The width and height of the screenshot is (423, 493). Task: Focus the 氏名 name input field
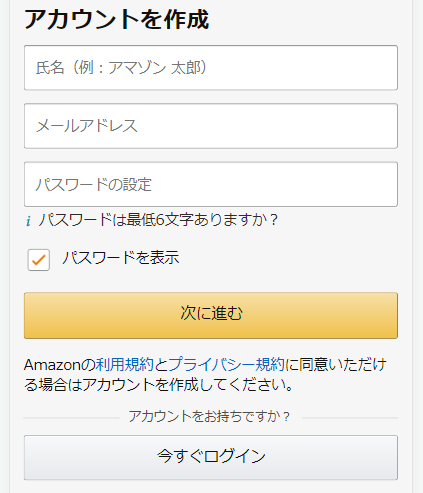211,68
